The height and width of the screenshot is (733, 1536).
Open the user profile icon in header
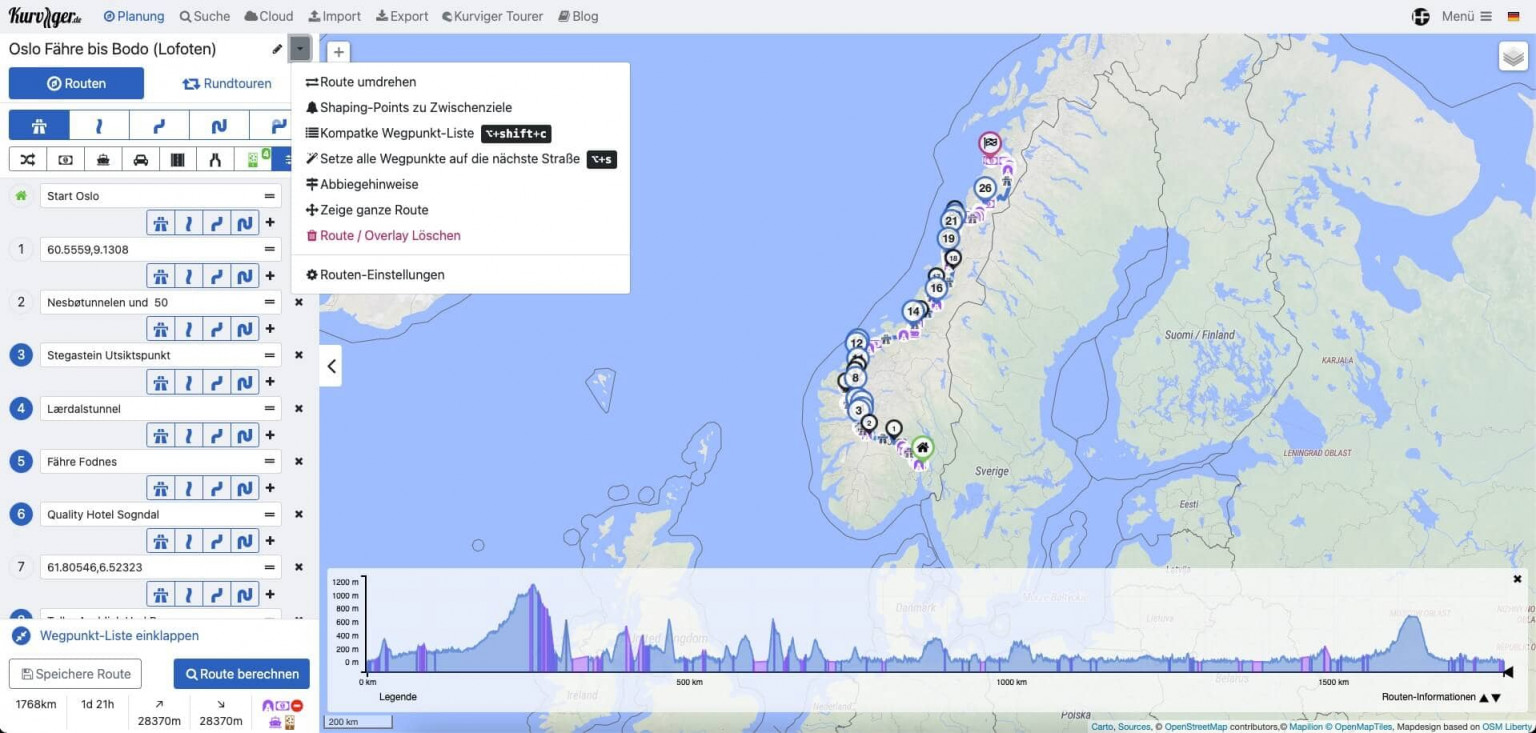point(1420,16)
